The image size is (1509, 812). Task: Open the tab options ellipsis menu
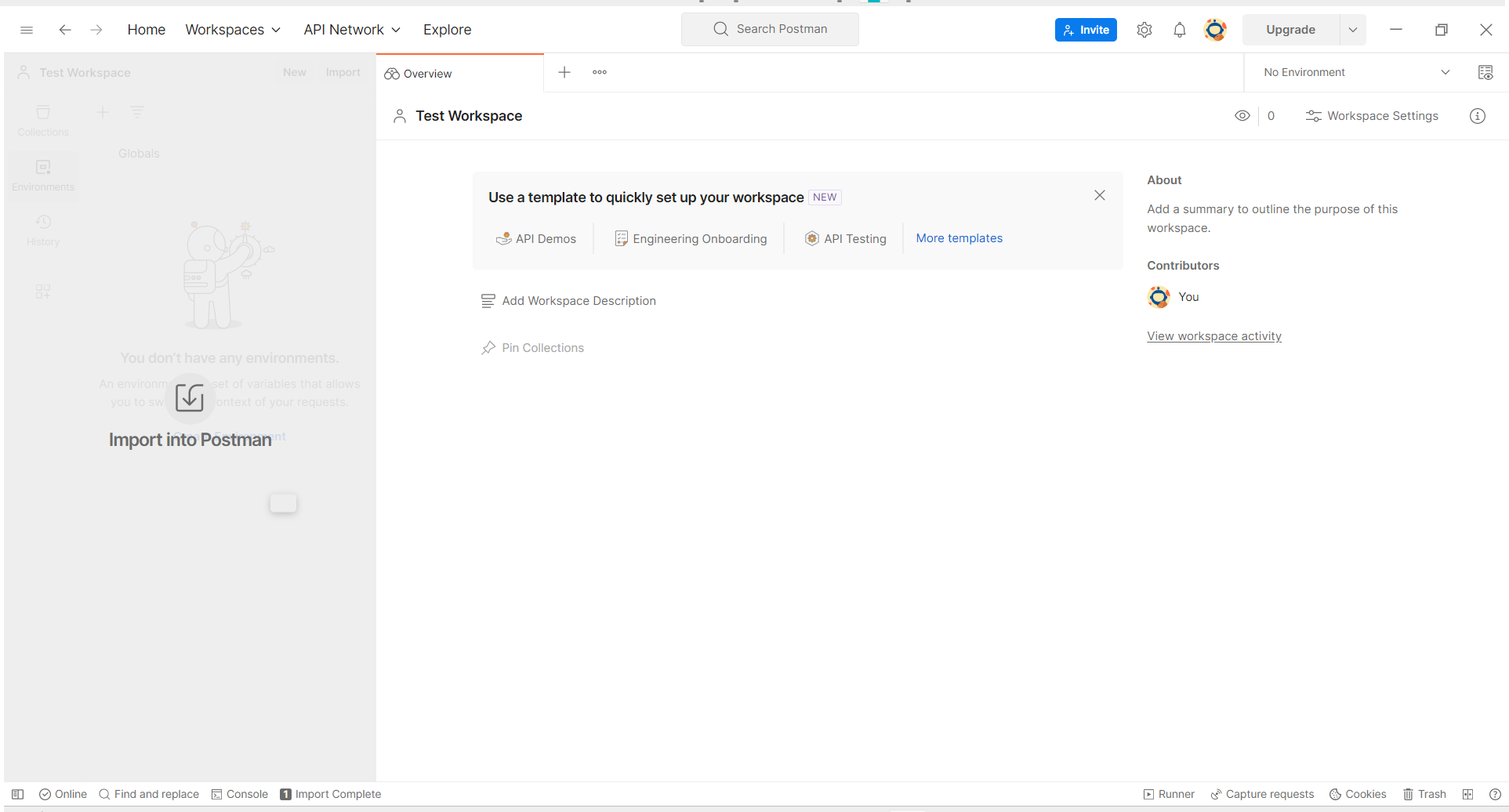pyautogui.click(x=600, y=72)
